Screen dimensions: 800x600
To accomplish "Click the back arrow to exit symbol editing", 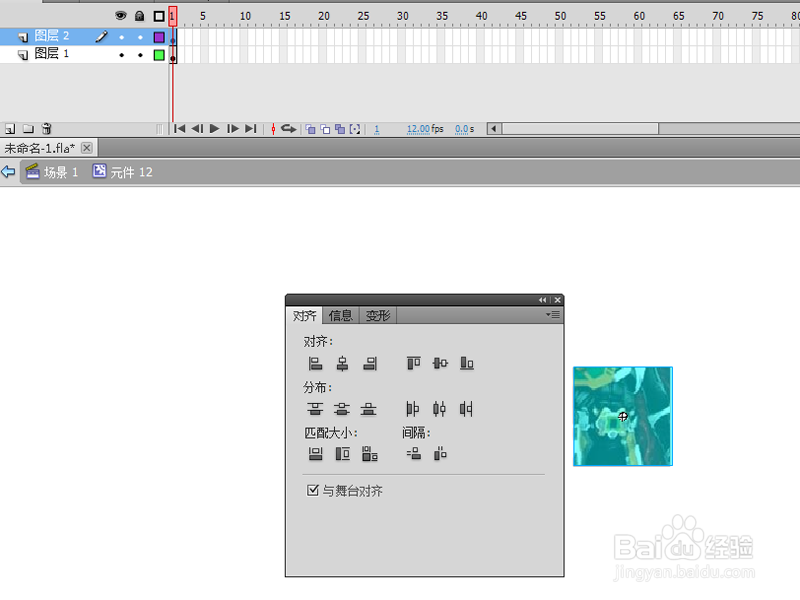I will 8,172.
